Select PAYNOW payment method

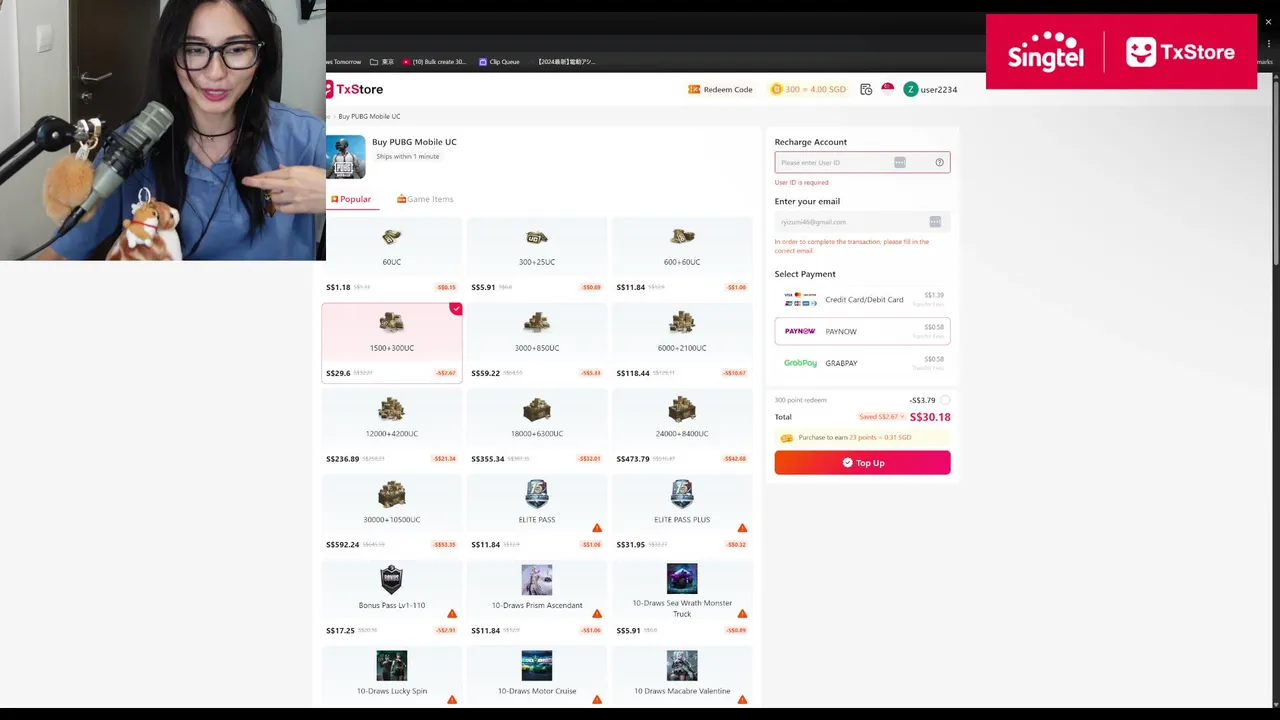tap(862, 331)
